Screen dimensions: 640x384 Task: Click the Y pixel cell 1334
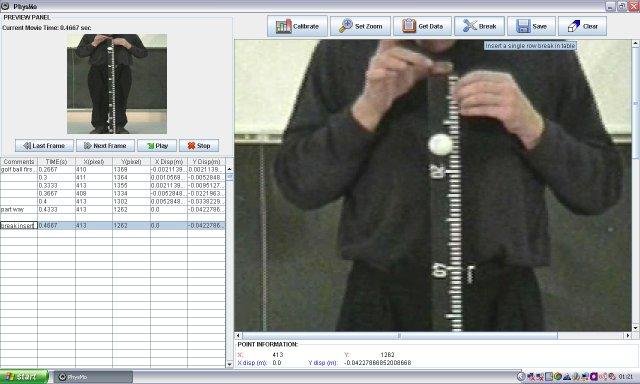coord(131,193)
